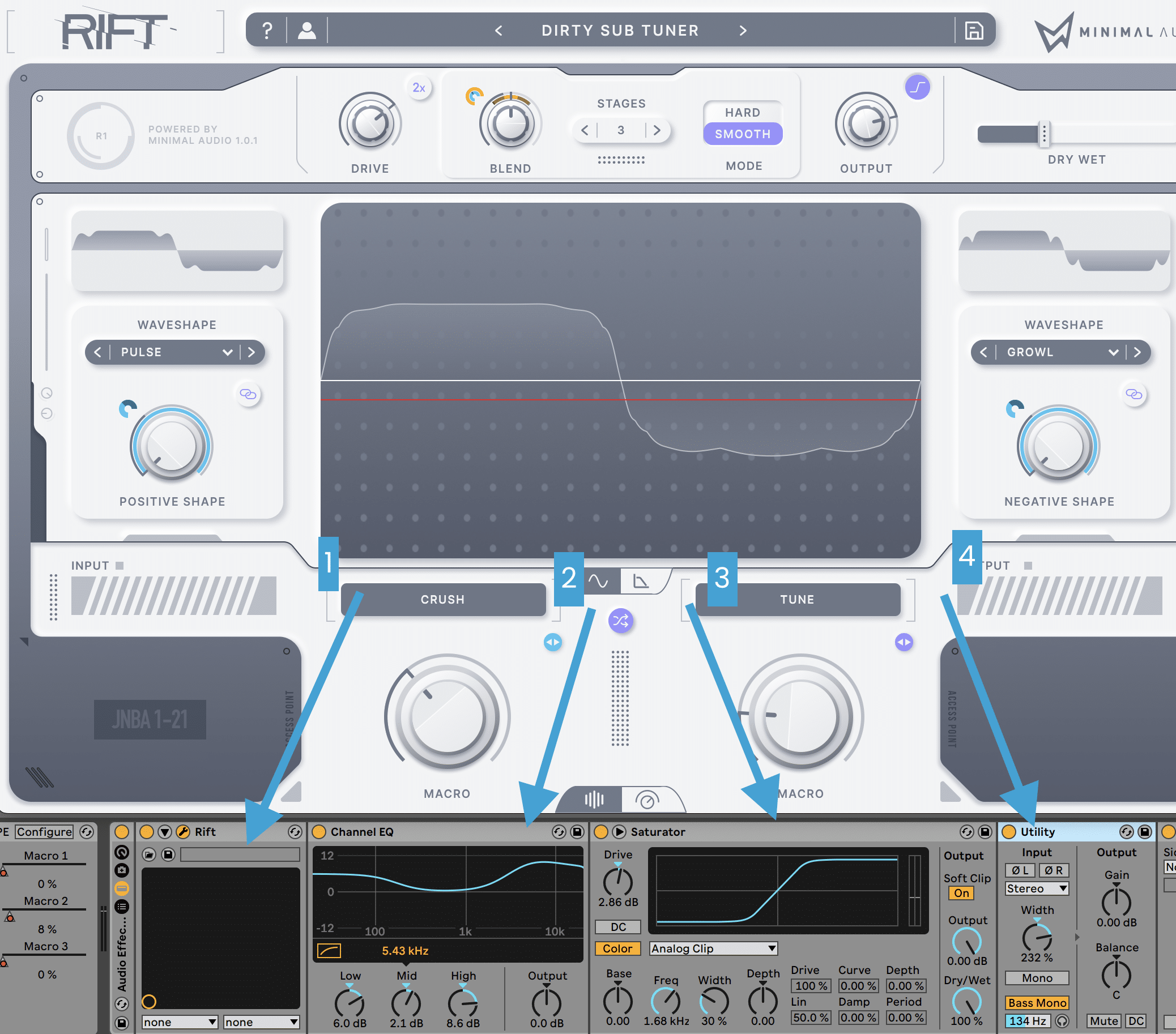Viewport: 1176px width, 1034px height.
Task: Toggle the link icon above Negative Shape
Action: point(1134,394)
